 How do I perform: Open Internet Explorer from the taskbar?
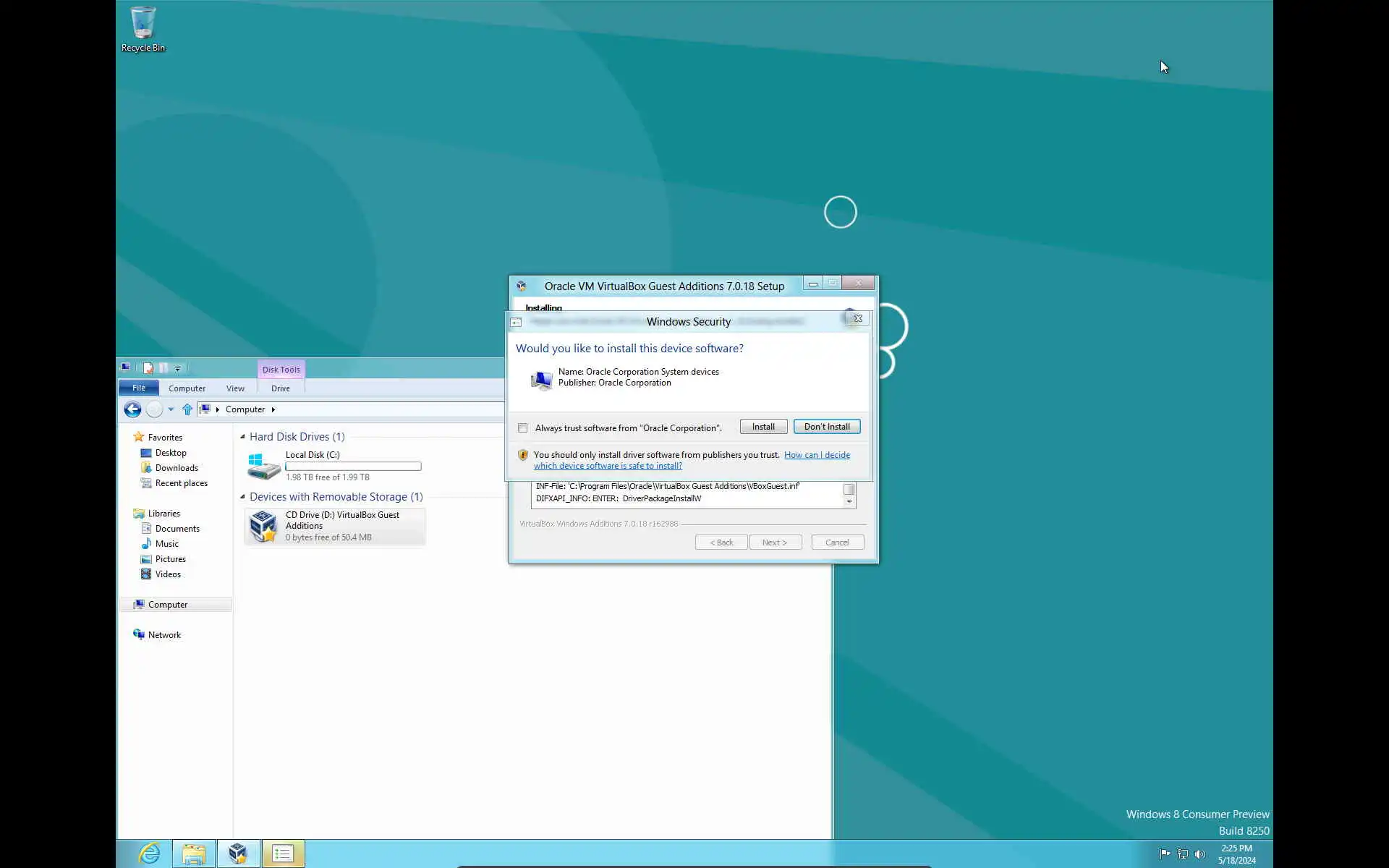pyautogui.click(x=150, y=854)
